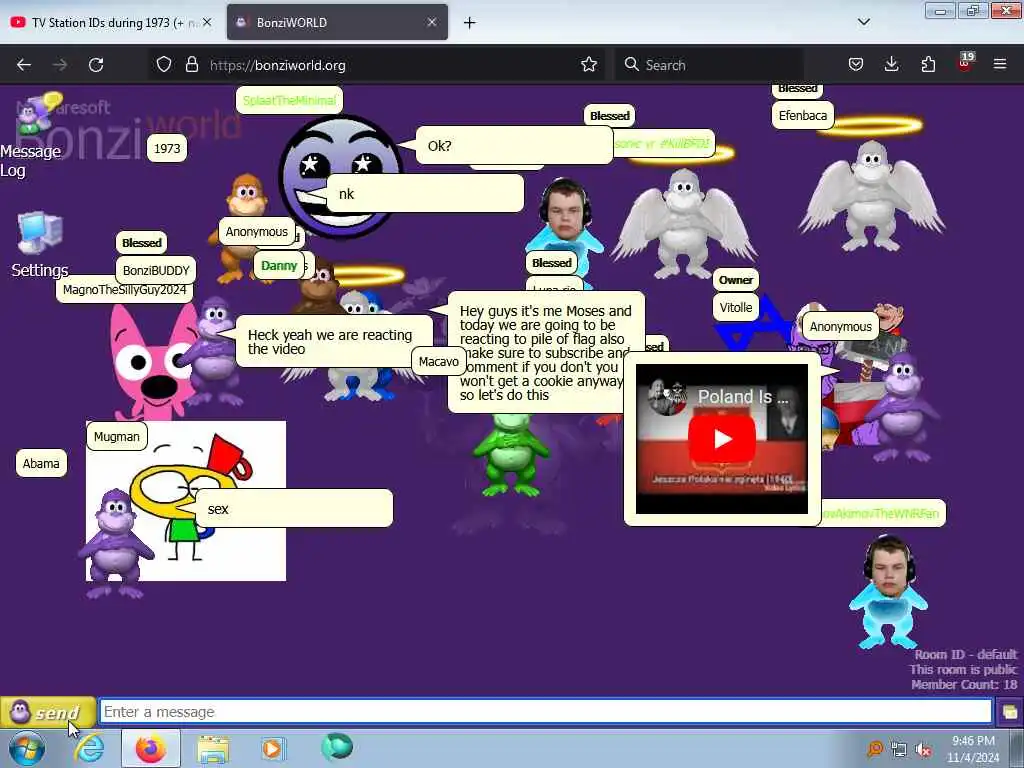Click the BonziBUDDY name tag

[x=155, y=270]
